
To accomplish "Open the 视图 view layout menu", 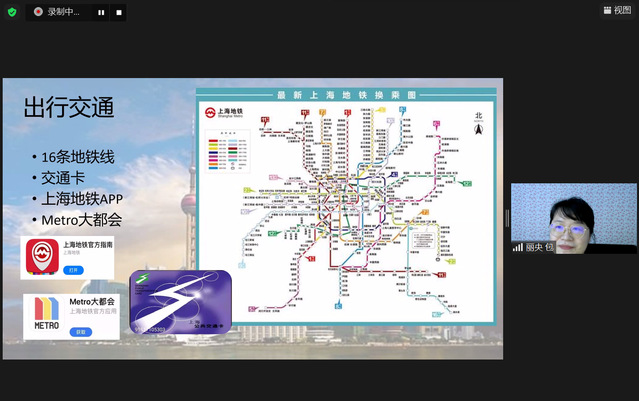I will pos(619,11).
